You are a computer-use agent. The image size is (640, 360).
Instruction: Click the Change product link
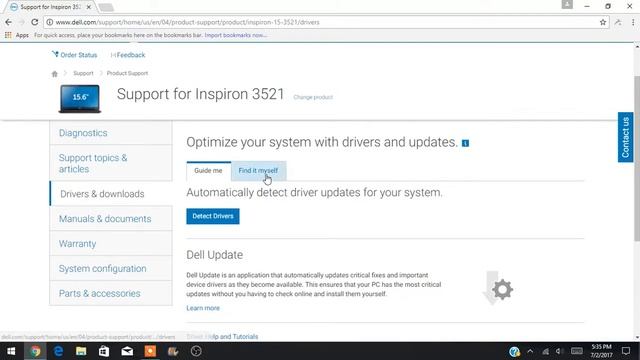[313, 97]
